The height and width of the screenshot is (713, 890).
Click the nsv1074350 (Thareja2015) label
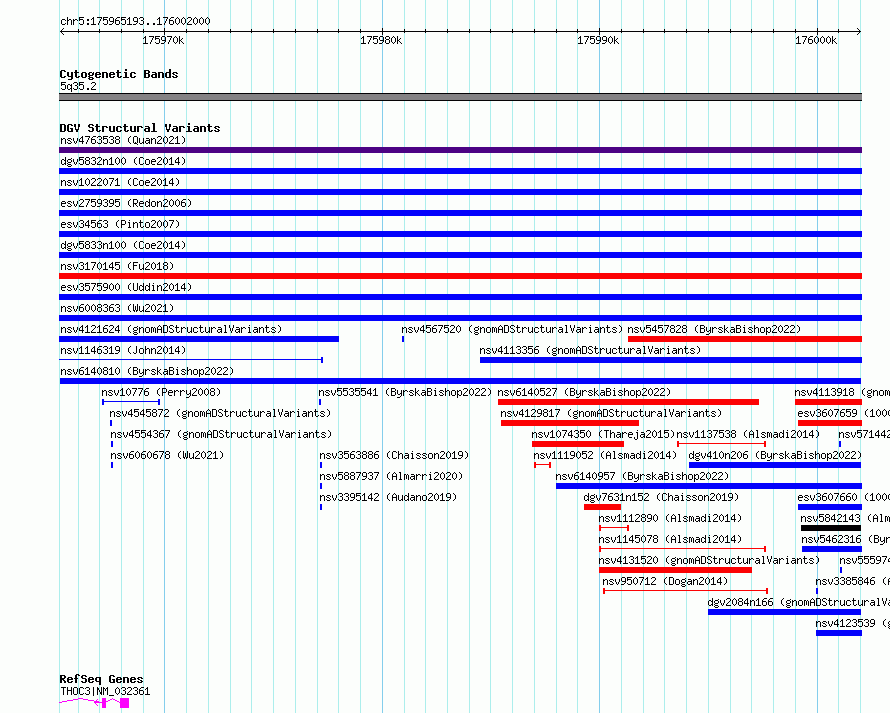tap(603, 434)
